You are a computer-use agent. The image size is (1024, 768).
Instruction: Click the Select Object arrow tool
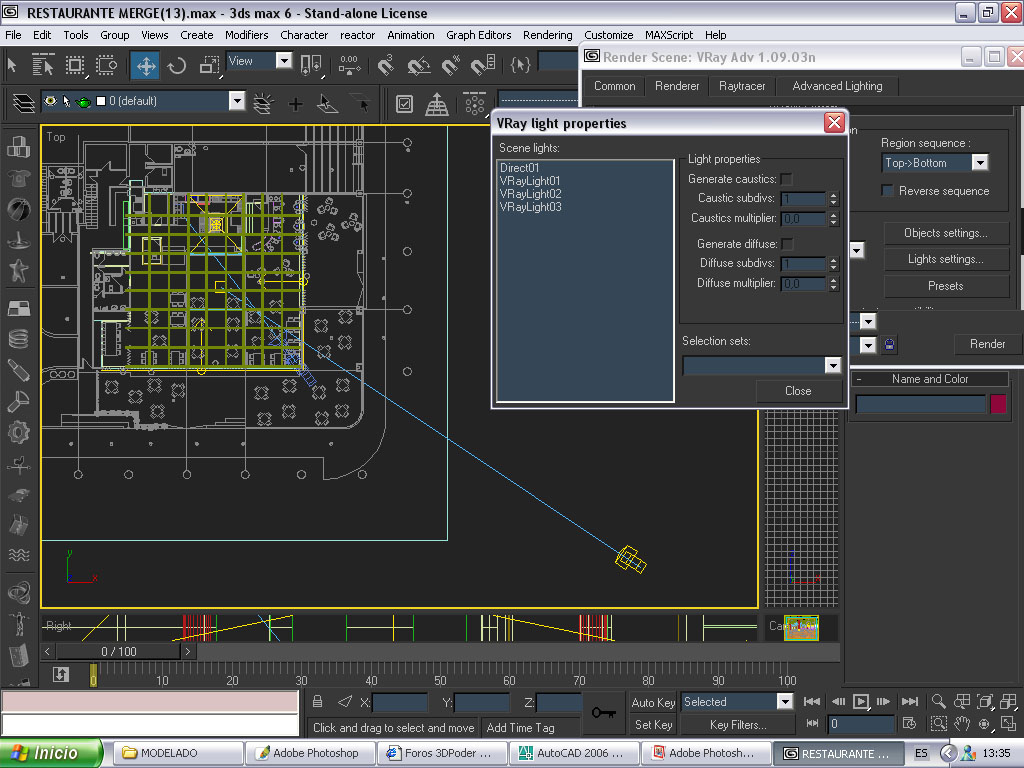[12, 65]
